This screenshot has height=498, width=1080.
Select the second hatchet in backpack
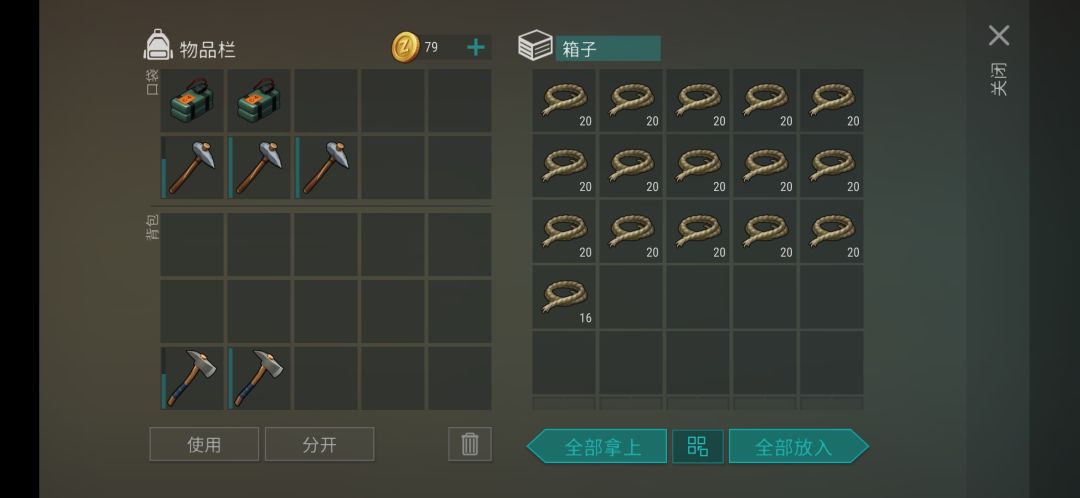click(259, 378)
